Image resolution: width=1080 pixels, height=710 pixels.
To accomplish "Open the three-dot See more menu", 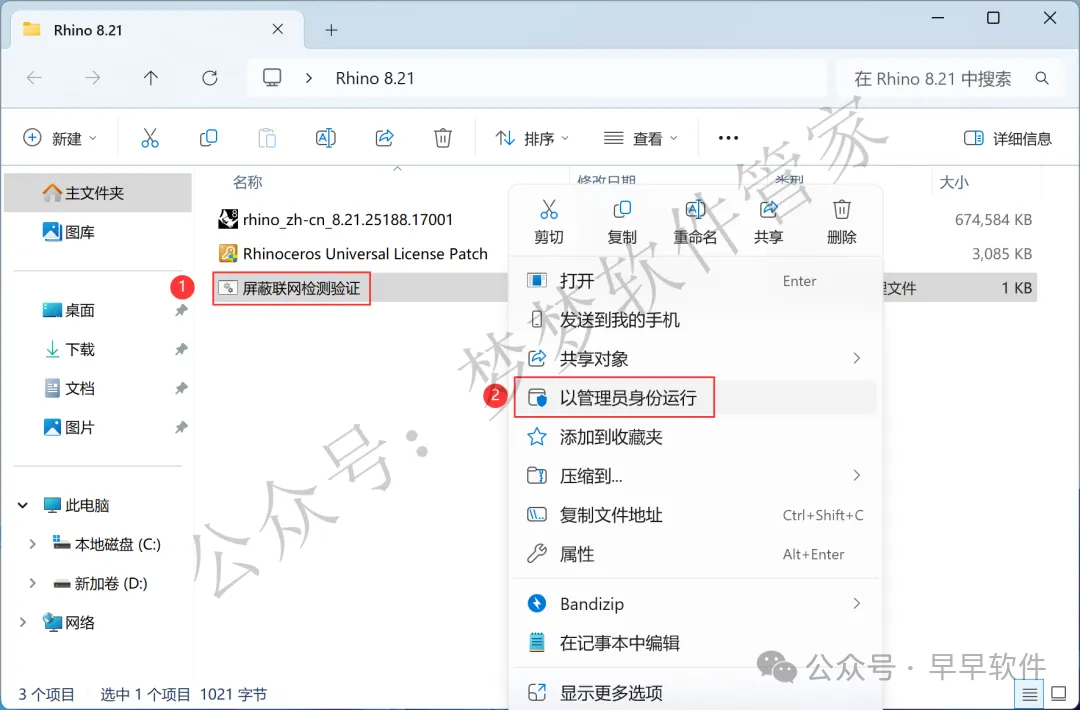I will 728,138.
